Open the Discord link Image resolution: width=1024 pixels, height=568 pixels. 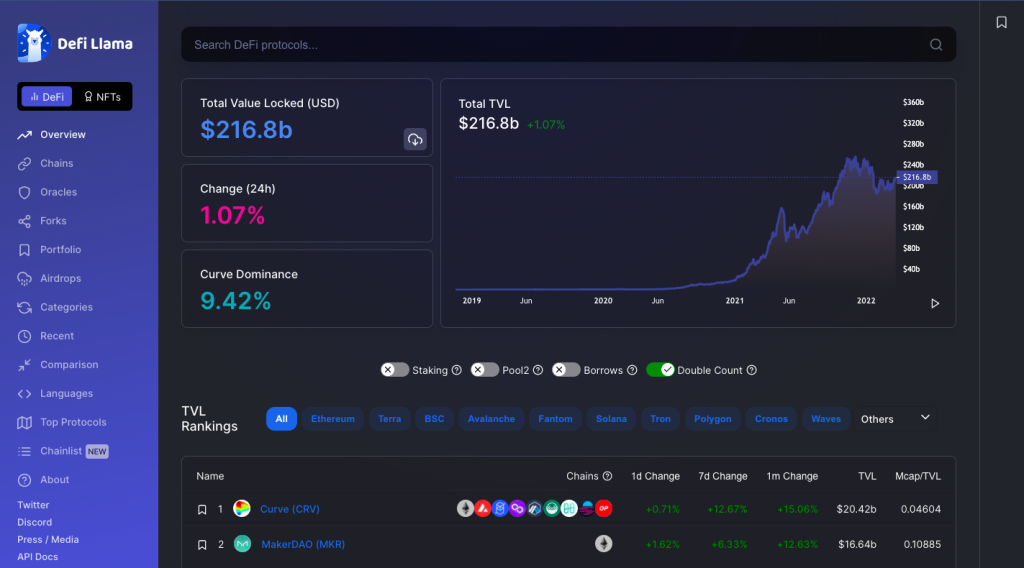(35, 522)
